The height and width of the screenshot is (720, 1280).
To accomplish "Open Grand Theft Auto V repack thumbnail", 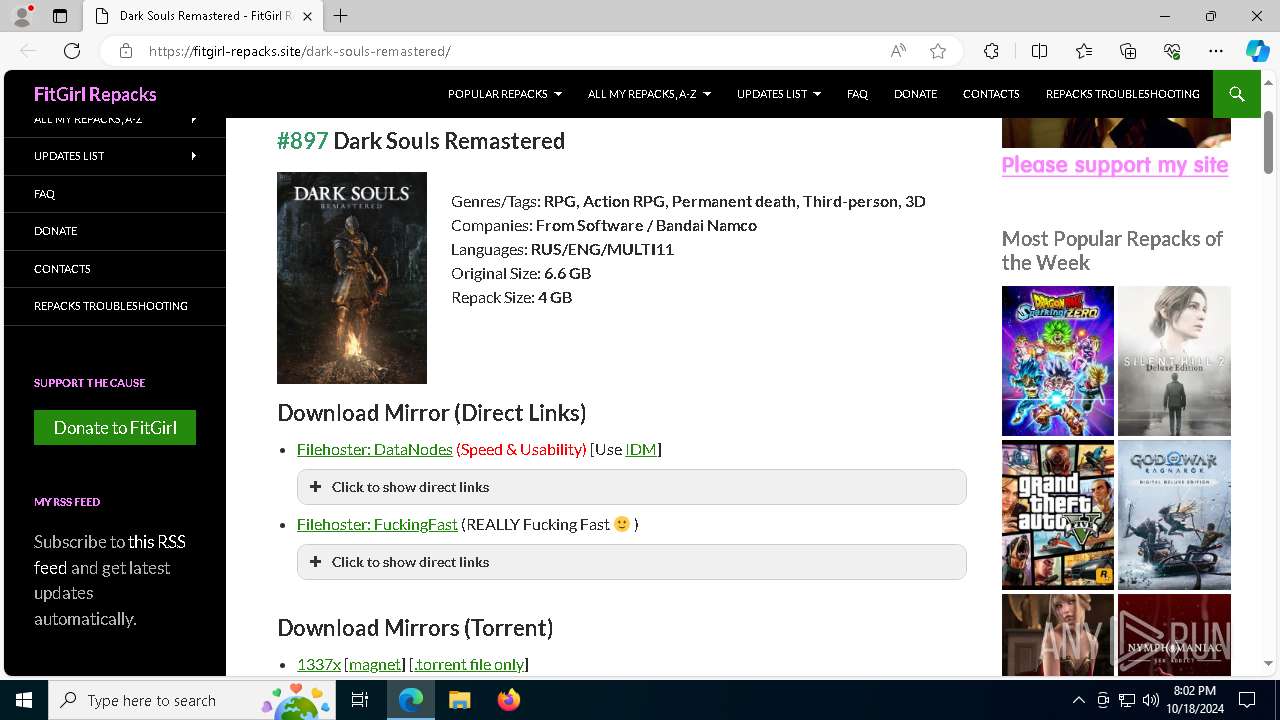I will click(x=1058, y=515).
